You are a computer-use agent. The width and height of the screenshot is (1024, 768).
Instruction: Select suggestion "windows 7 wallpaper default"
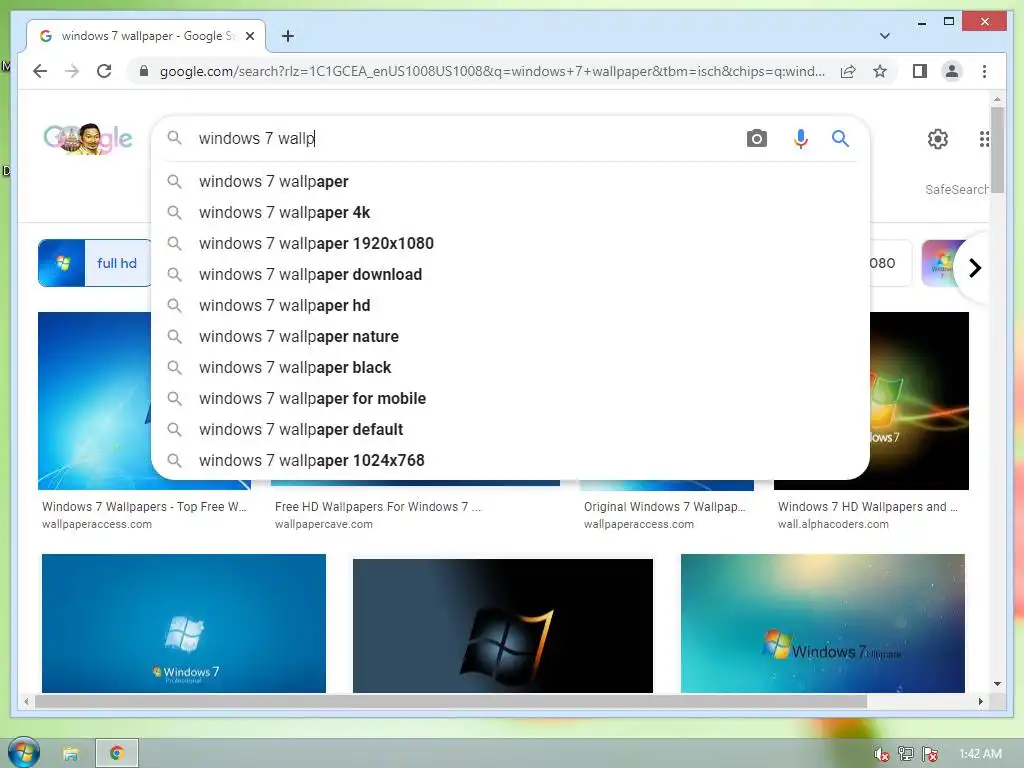point(510,430)
